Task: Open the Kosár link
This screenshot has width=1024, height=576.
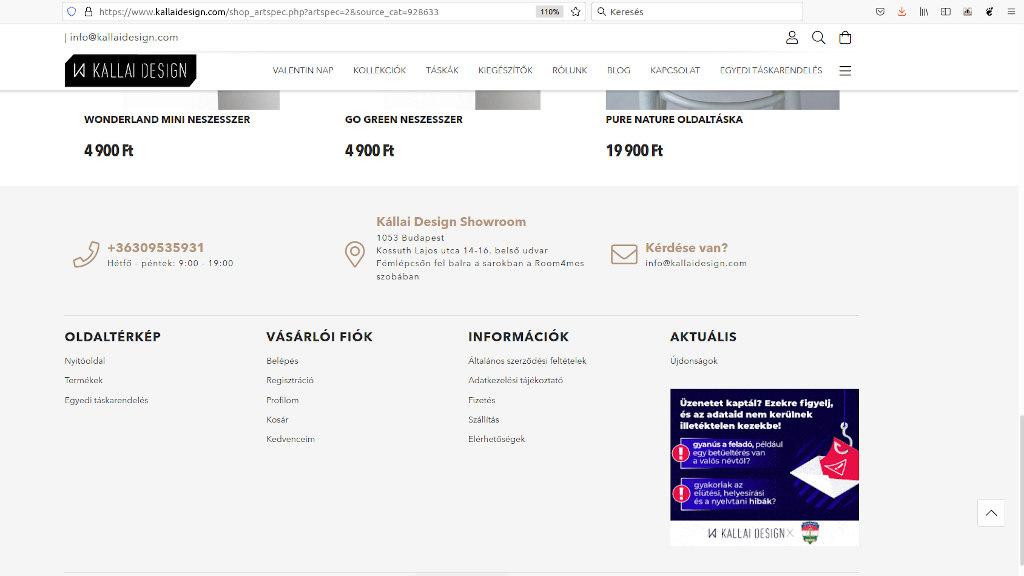Action: click(x=277, y=420)
